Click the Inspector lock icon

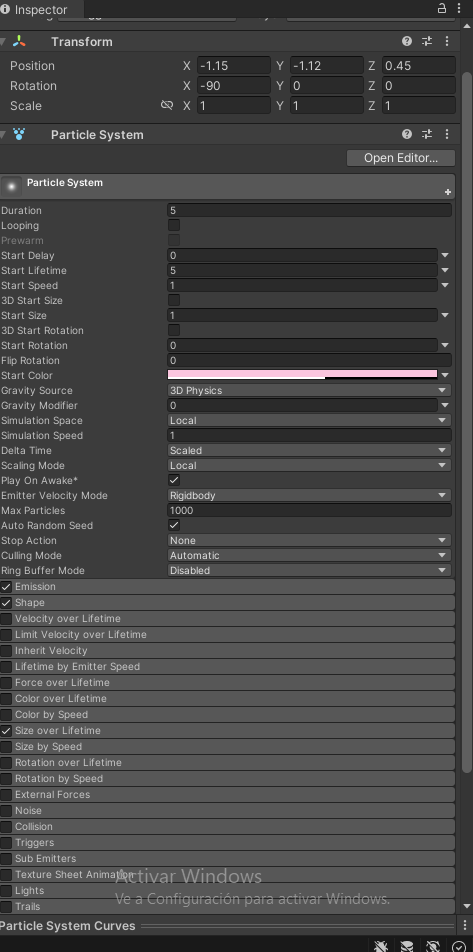(x=442, y=8)
